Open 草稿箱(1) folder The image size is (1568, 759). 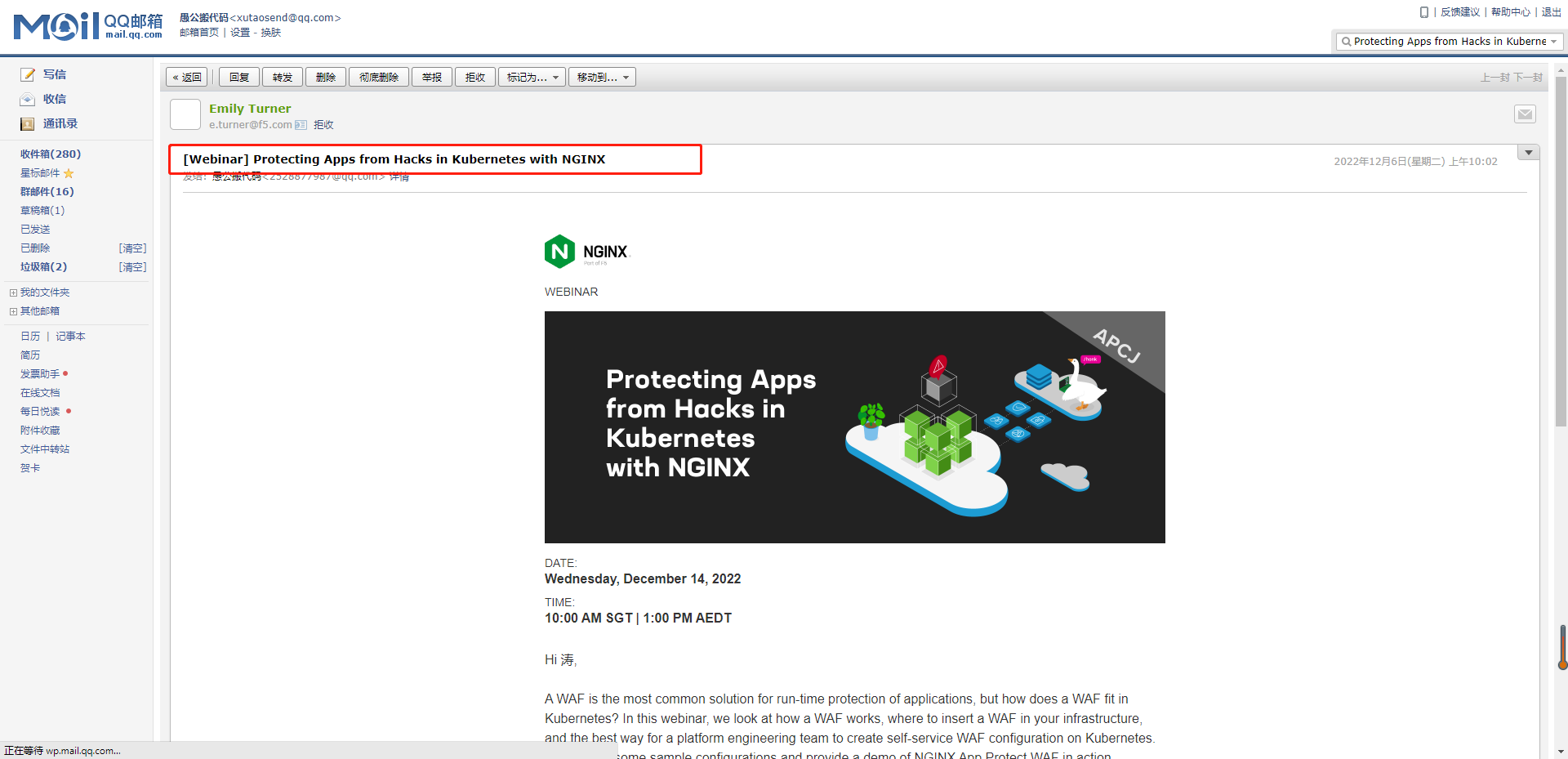(x=42, y=210)
